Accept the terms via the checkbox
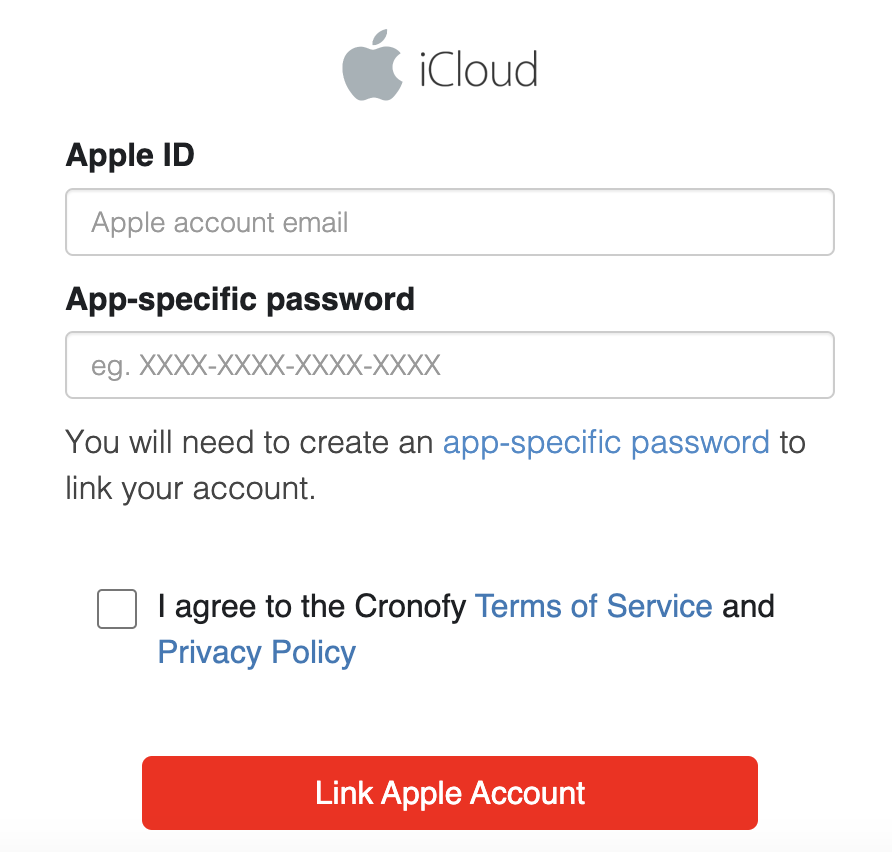The width and height of the screenshot is (892, 852). pyautogui.click(x=117, y=609)
